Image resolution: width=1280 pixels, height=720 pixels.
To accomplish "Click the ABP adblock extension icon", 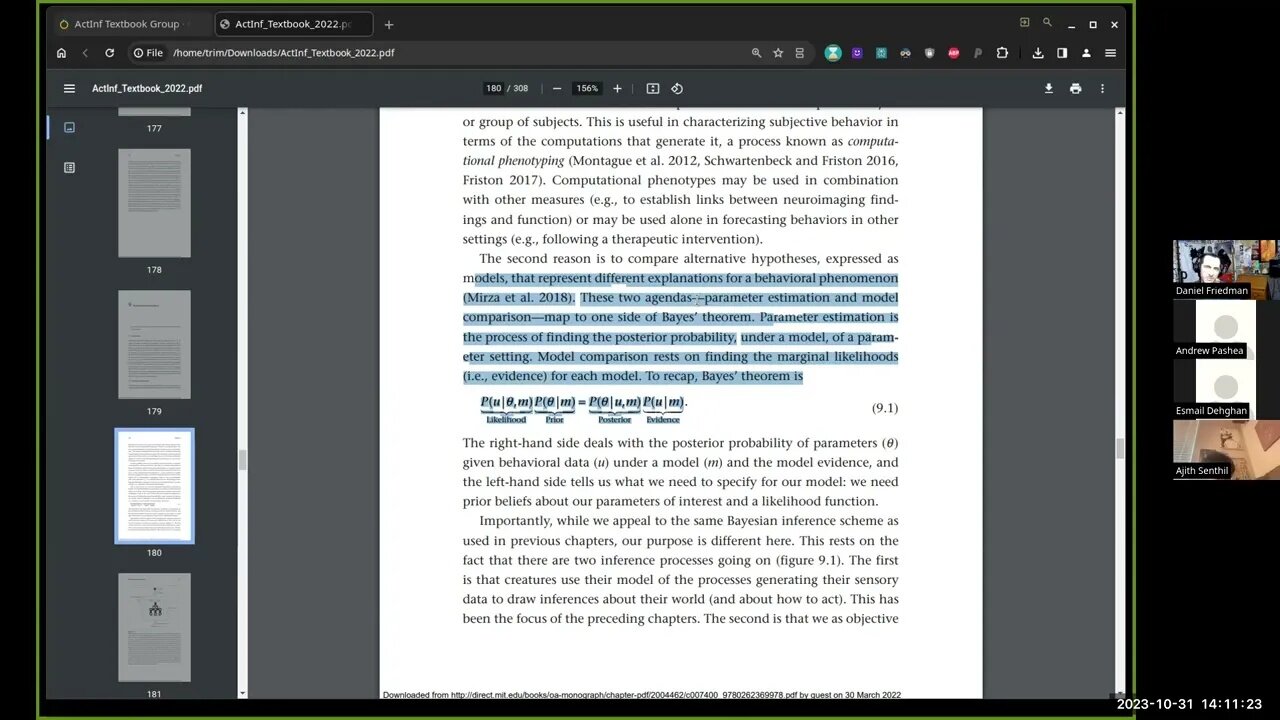I will 953,53.
